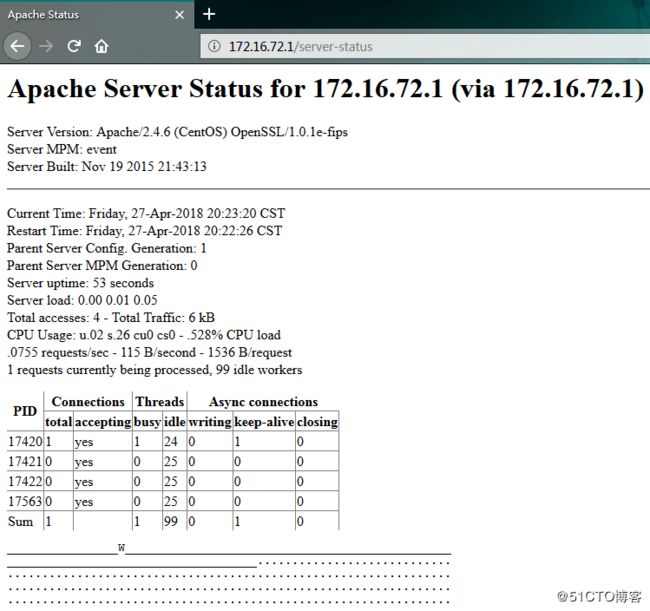Click PID cell 17421

pyautogui.click(x=25, y=462)
